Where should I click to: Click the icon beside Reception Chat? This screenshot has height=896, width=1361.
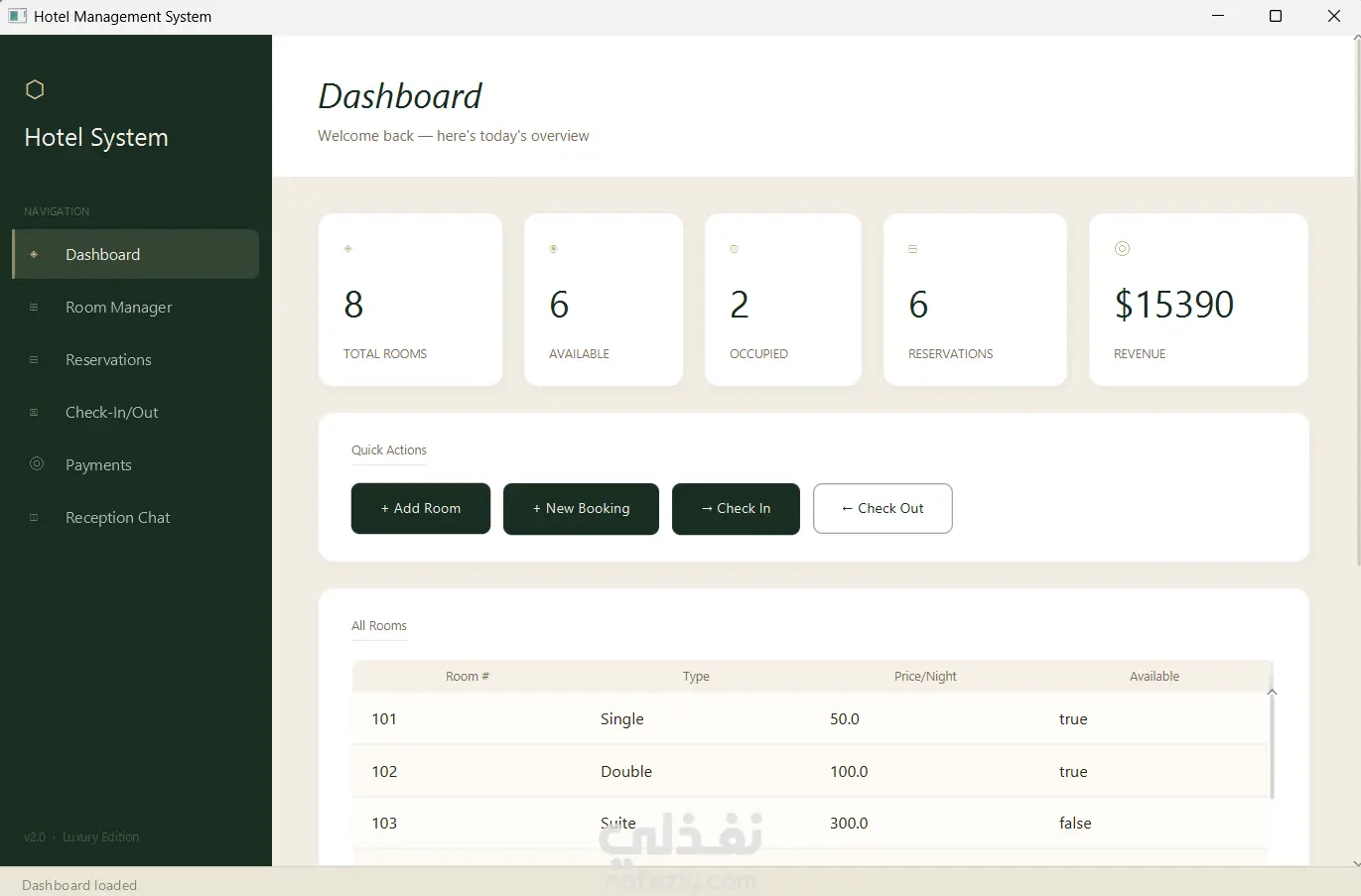34,517
